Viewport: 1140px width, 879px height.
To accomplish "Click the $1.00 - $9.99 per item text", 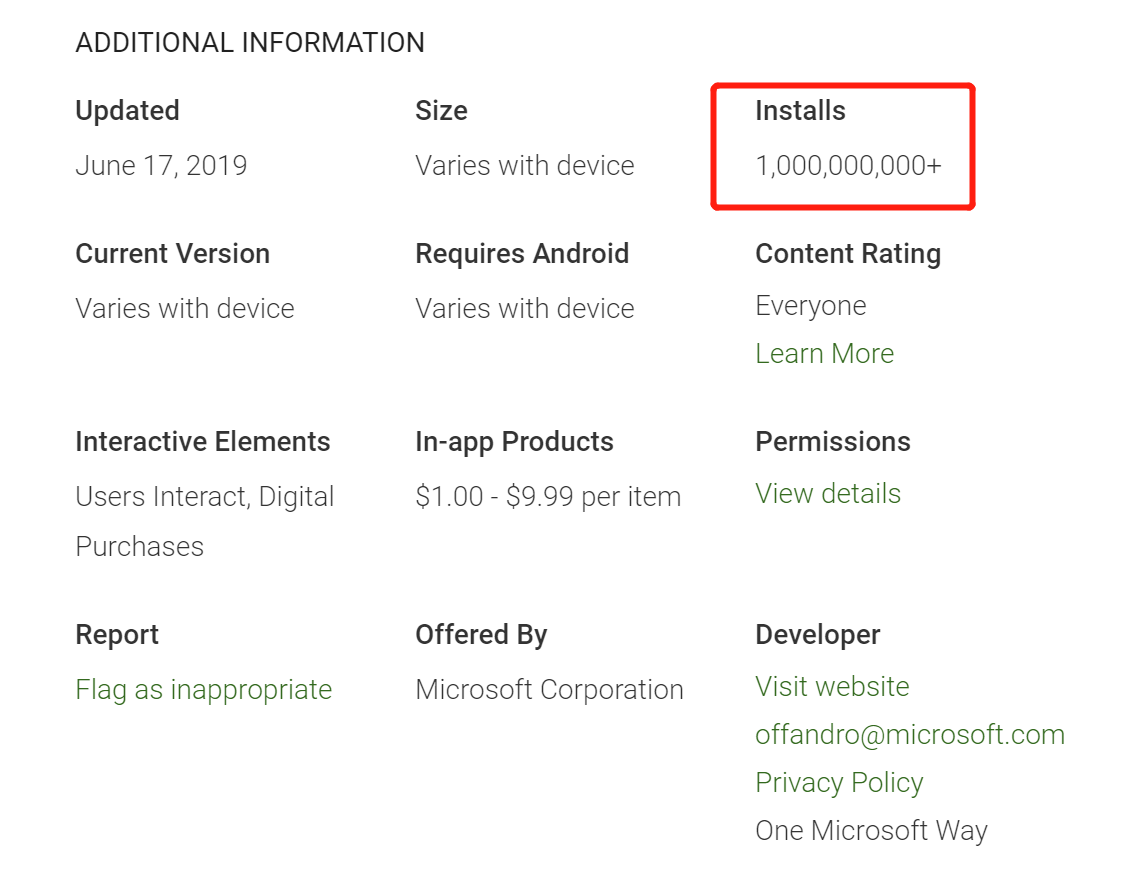I will click(548, 497).
